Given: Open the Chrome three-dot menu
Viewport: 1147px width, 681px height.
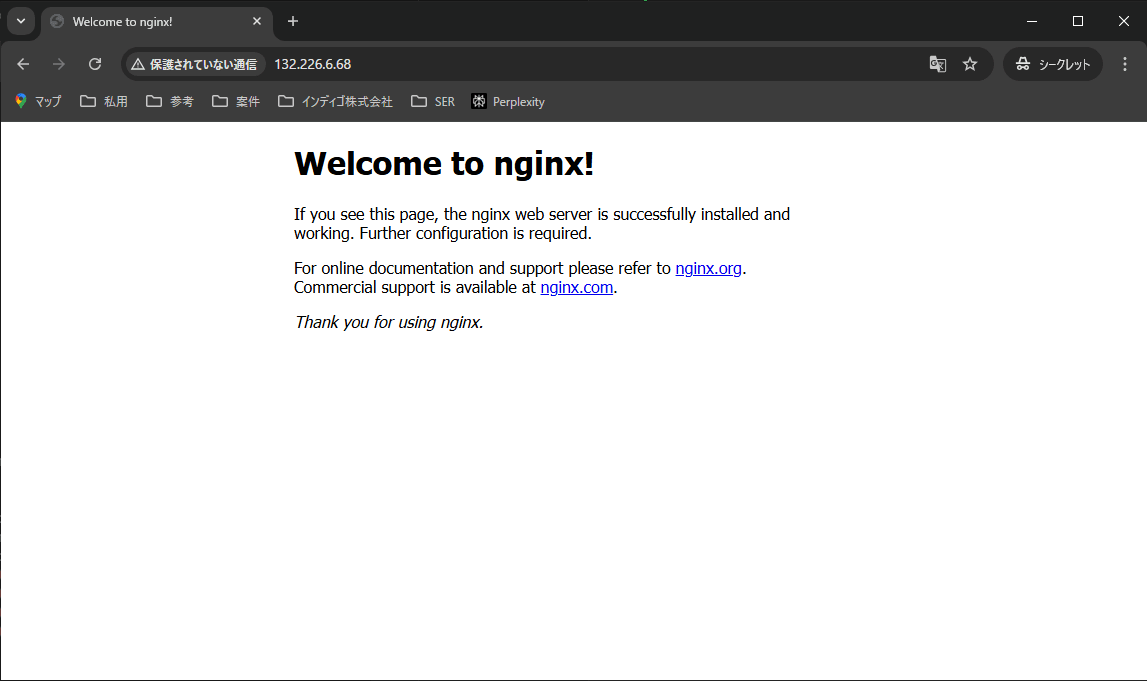Looking at the screenshot, I should [1125, 64].
